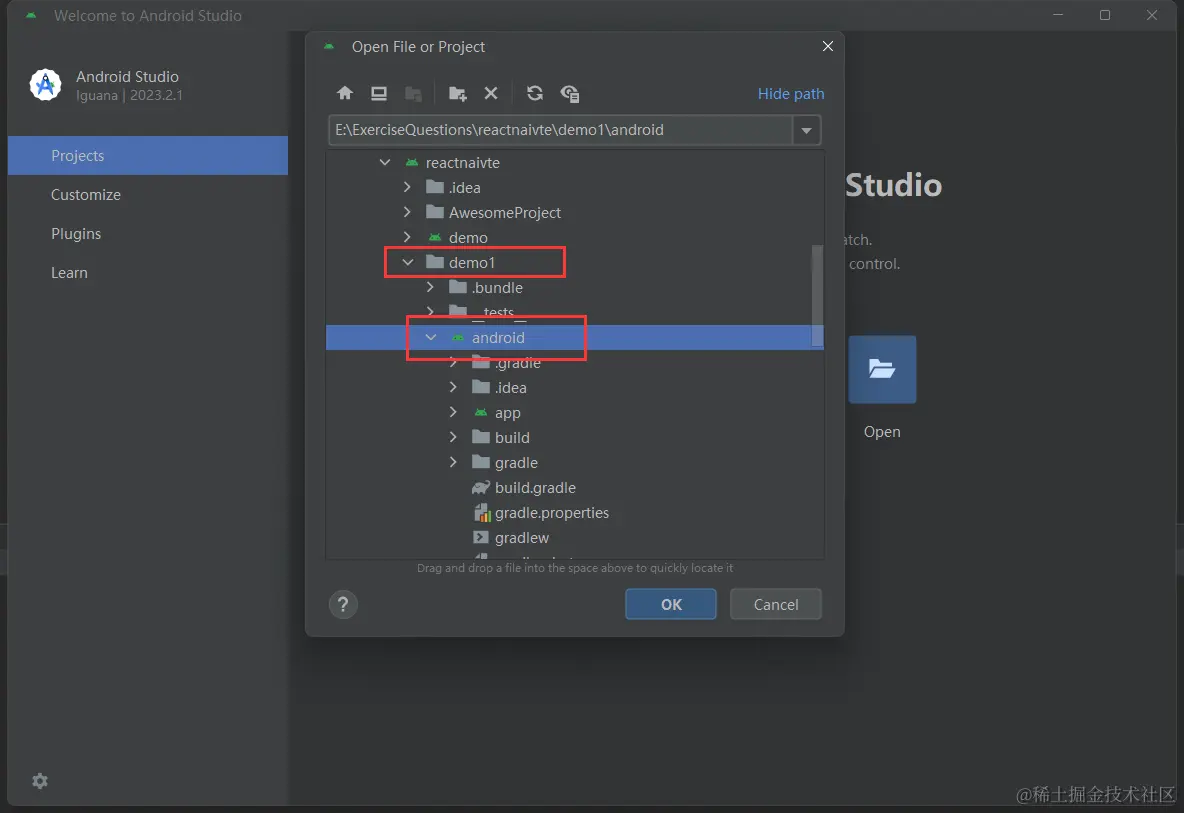The width and height of the screenshot is (1184, 813).
Task: Select the app module row
Action: (x=575, y=412)
